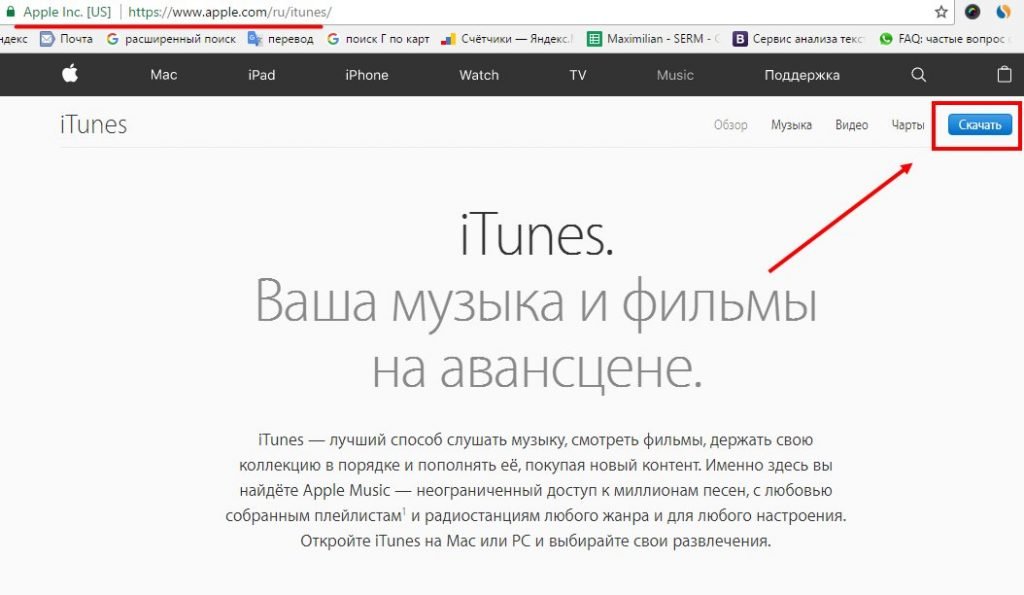Open the shopping bag icon
This screenshot has width=1024, height=595.
coord(1004,75)
